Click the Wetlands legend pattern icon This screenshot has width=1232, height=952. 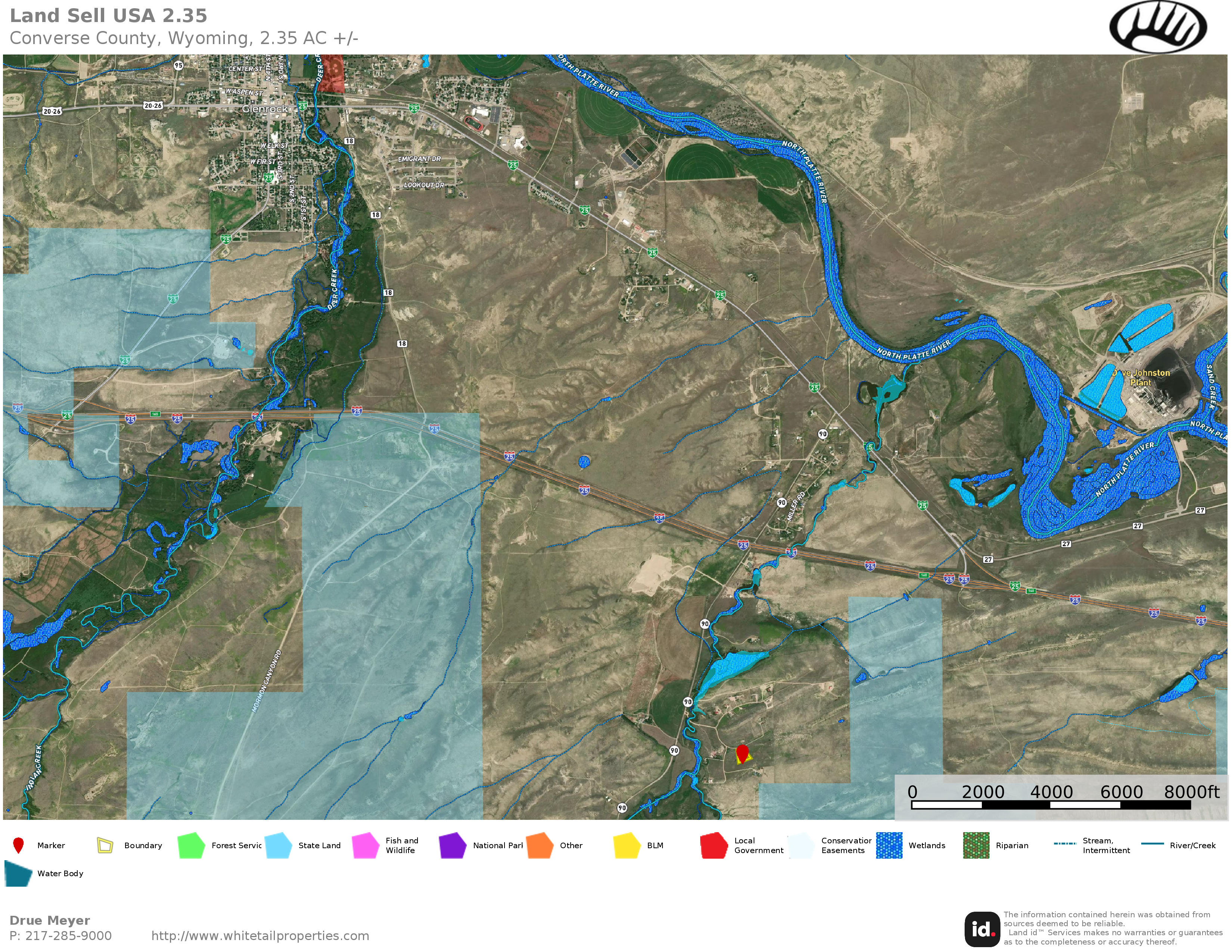point(889,845)
